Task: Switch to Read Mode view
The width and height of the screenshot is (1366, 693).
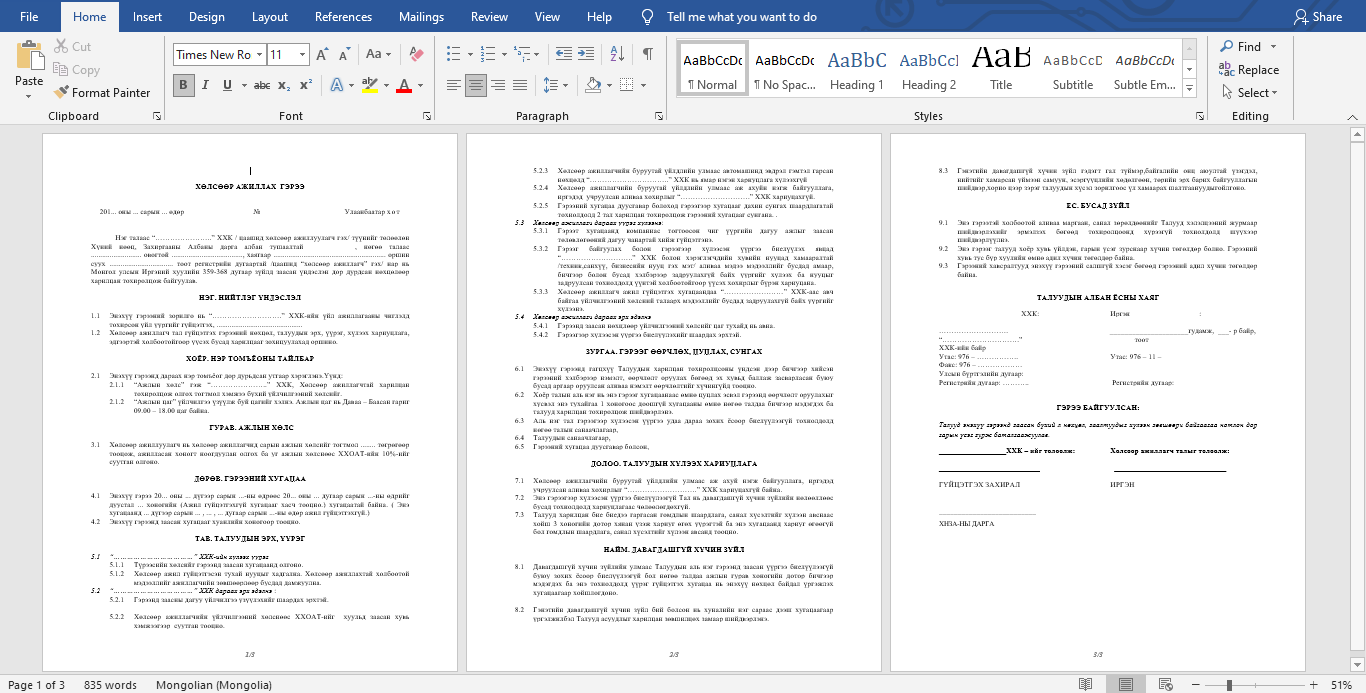Action: (x=1085, y=685)
